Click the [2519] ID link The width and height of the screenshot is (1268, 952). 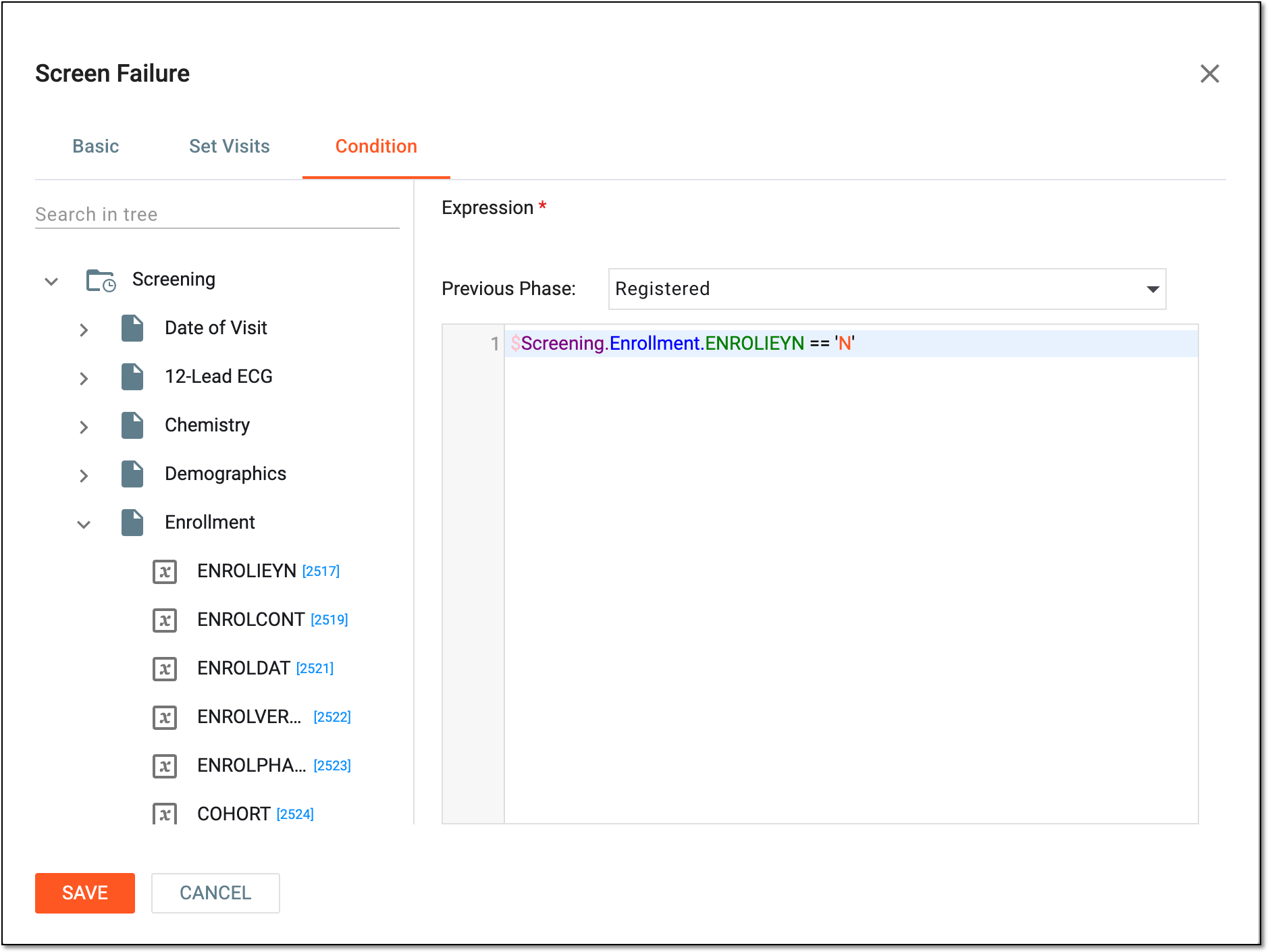(329, 620)
